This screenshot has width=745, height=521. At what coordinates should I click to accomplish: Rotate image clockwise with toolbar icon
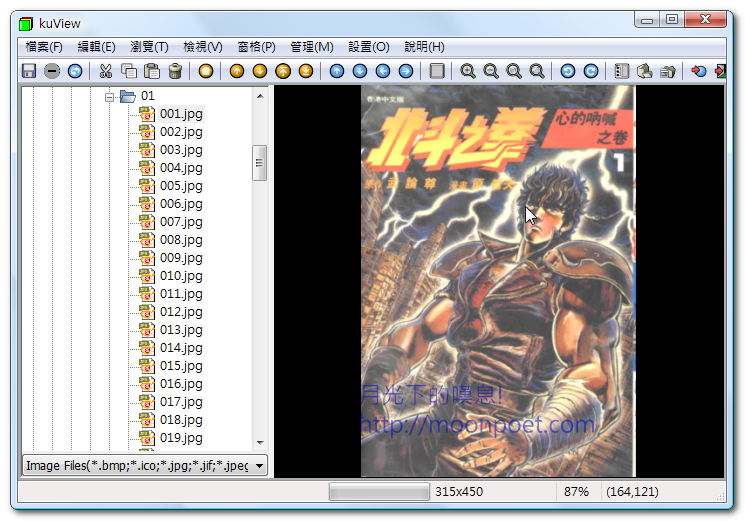click(x=591, y=71)
